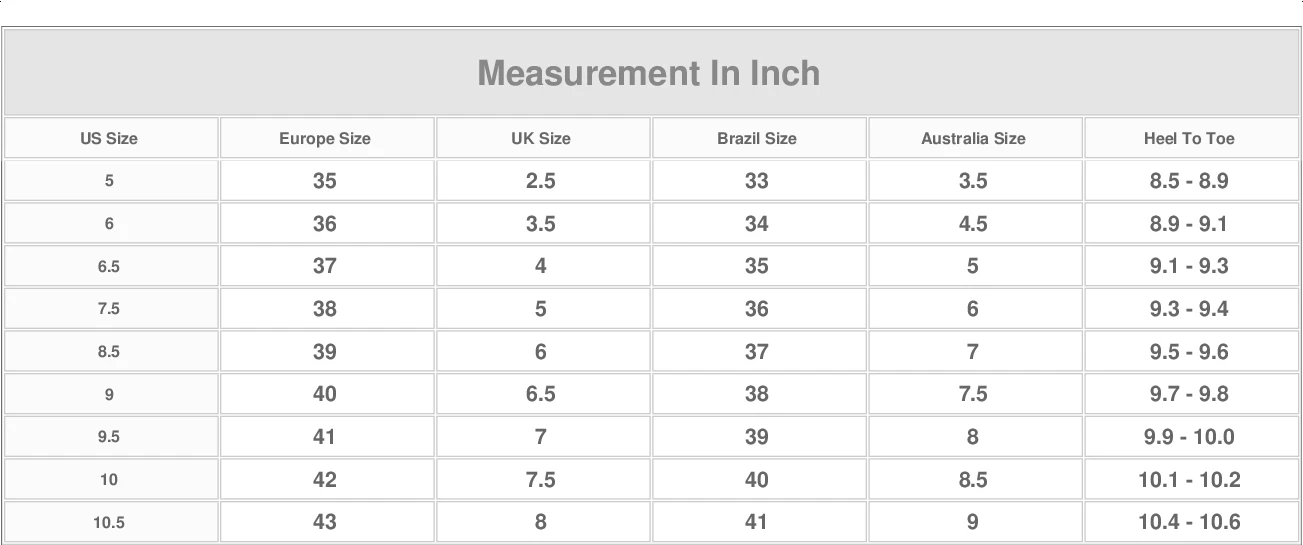The image size is (1303, 545).
Task: Select the heel to toe 8.5 - 8.9 cell
Action: pyautogui.click(x=1189, y=181)
